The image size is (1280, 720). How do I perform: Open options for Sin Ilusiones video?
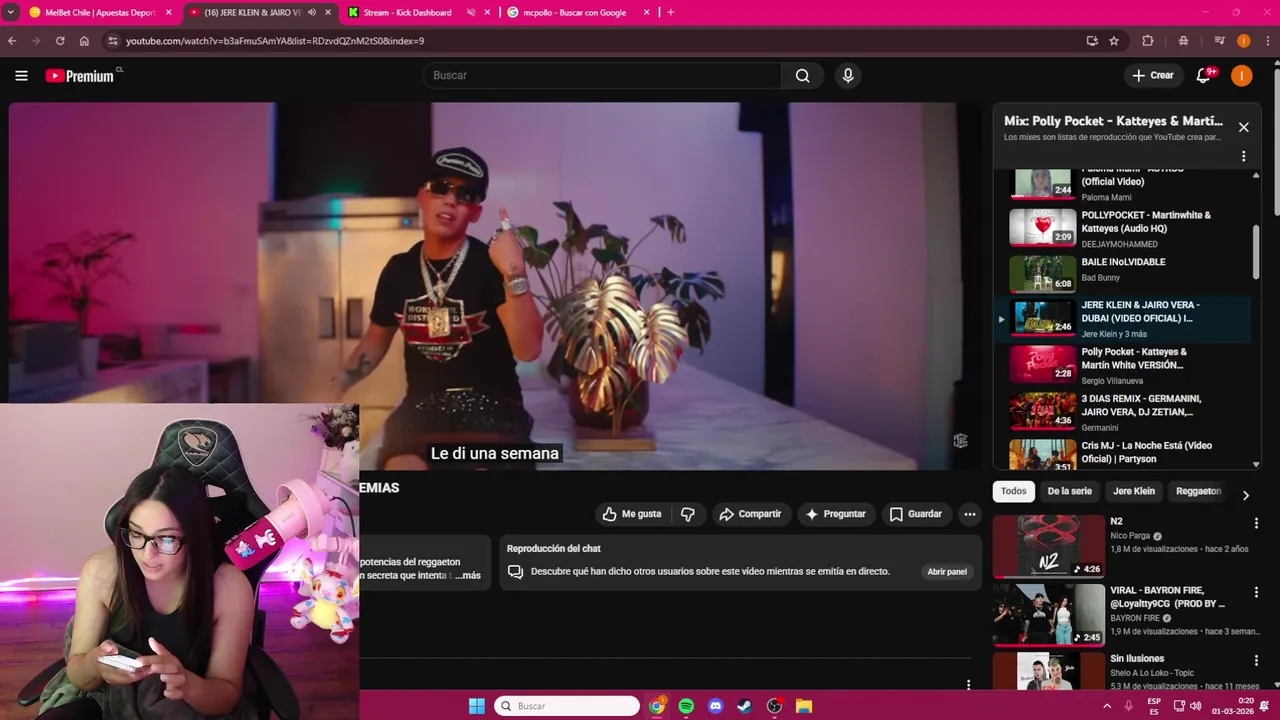click(1256, 661)
